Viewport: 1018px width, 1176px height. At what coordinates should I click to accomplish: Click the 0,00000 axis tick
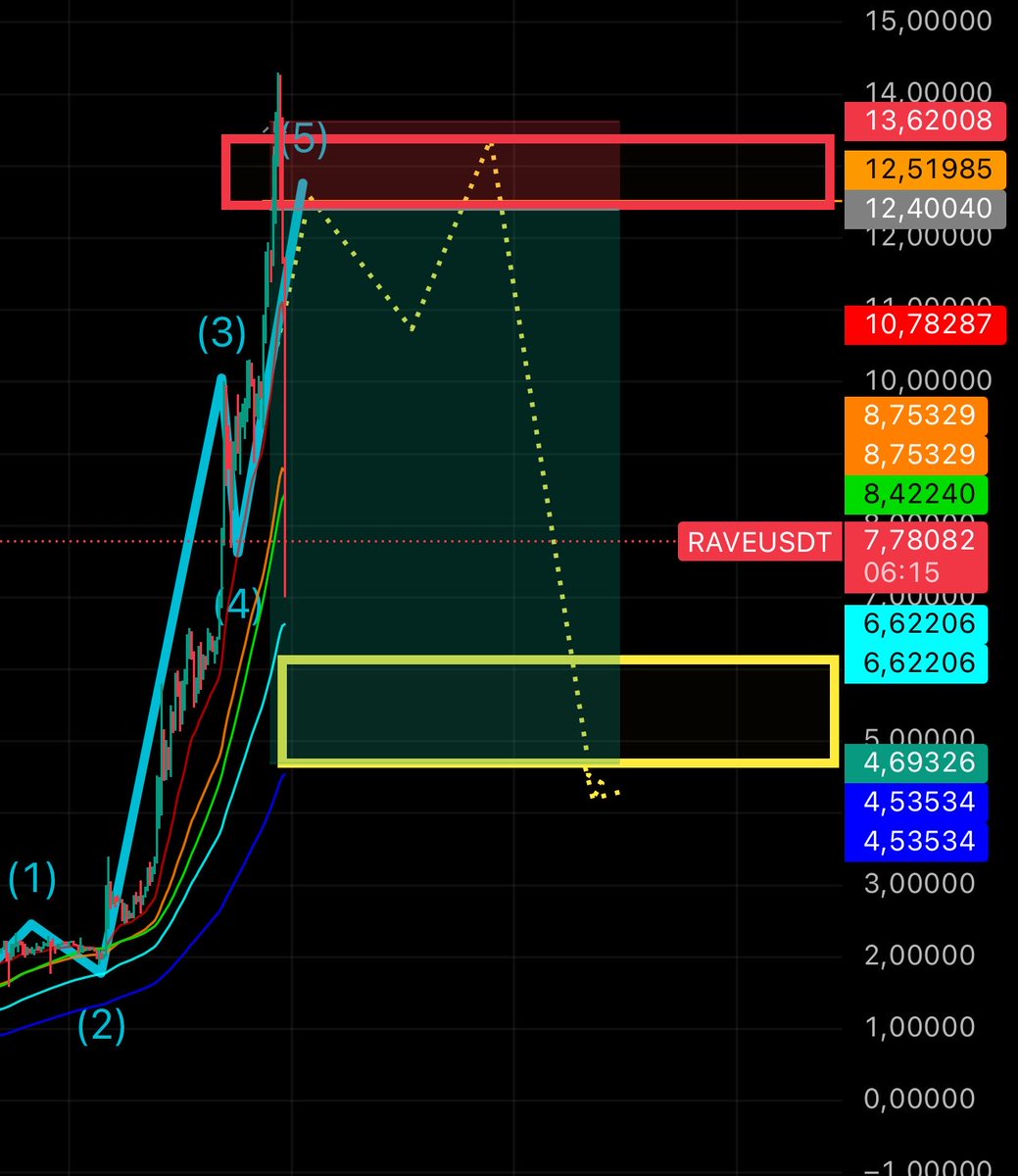[921, 1099]
